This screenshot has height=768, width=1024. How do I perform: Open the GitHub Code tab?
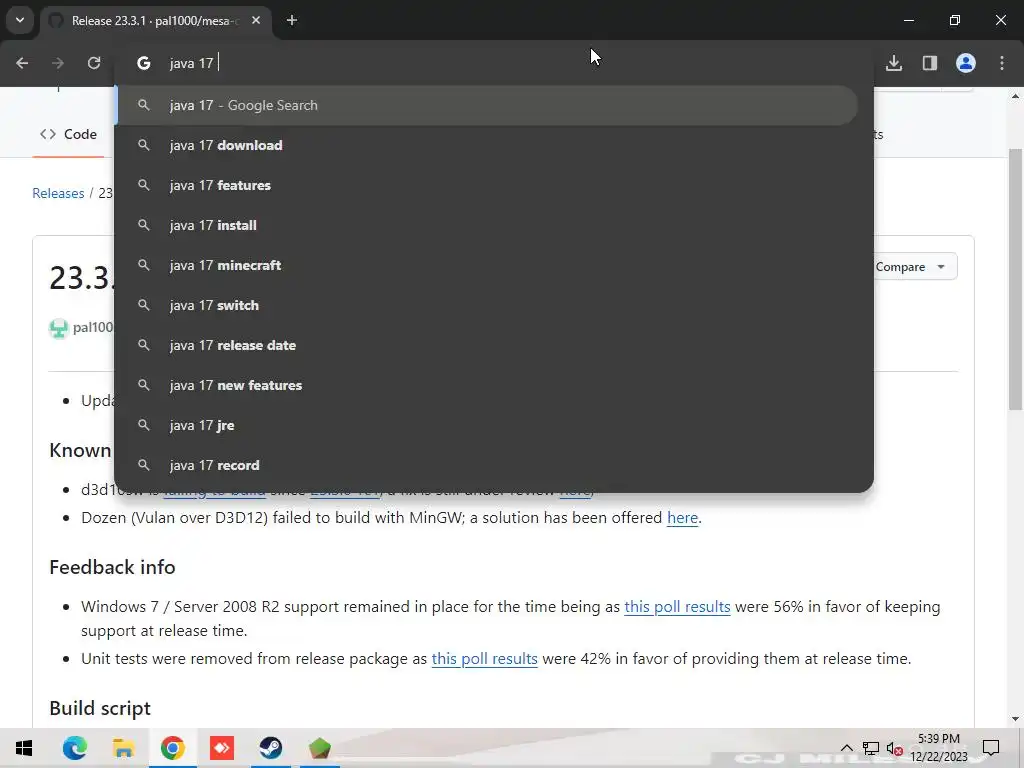click(x=69, y=134)
